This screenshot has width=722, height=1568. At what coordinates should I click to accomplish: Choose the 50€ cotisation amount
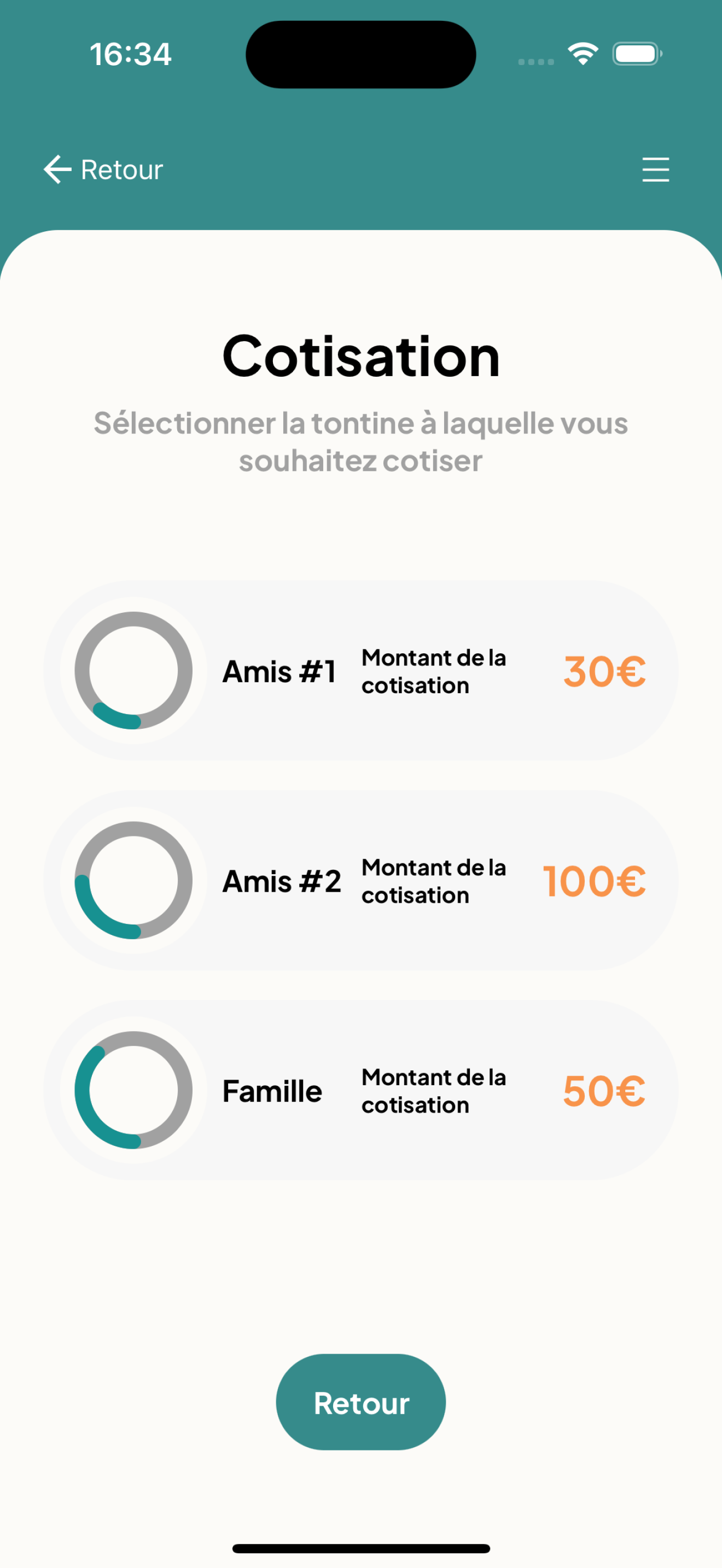click(x=604, y=1091)
